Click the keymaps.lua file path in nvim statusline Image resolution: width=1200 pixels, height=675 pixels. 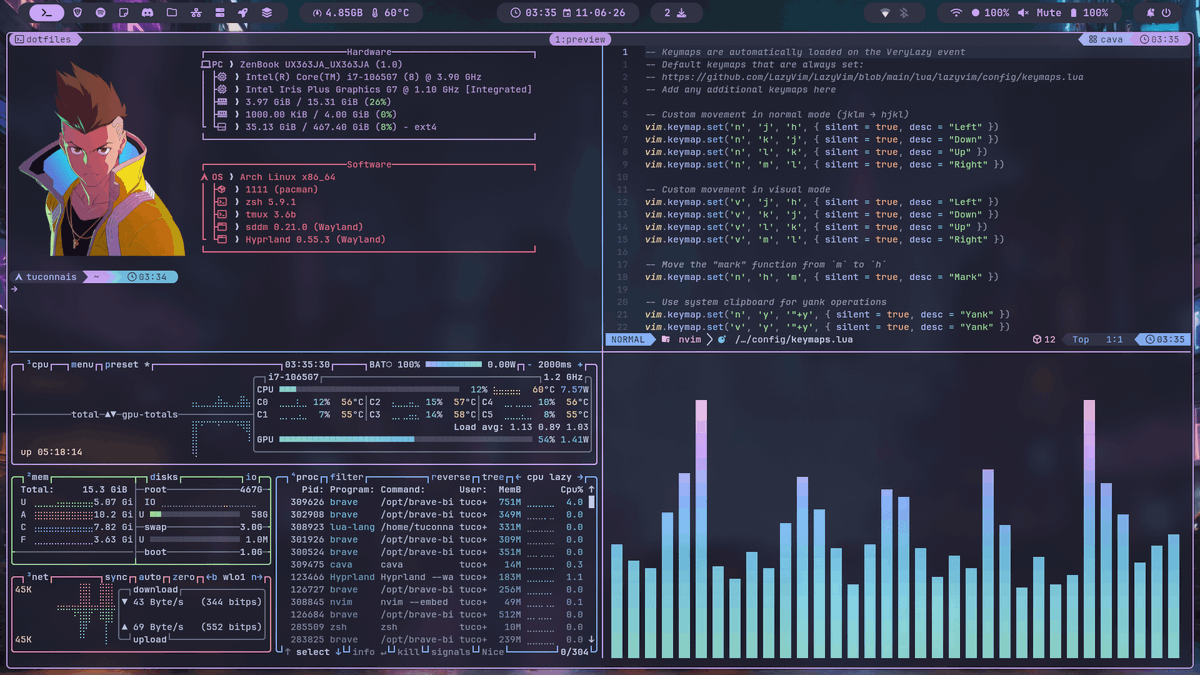(x=794, y=340)
